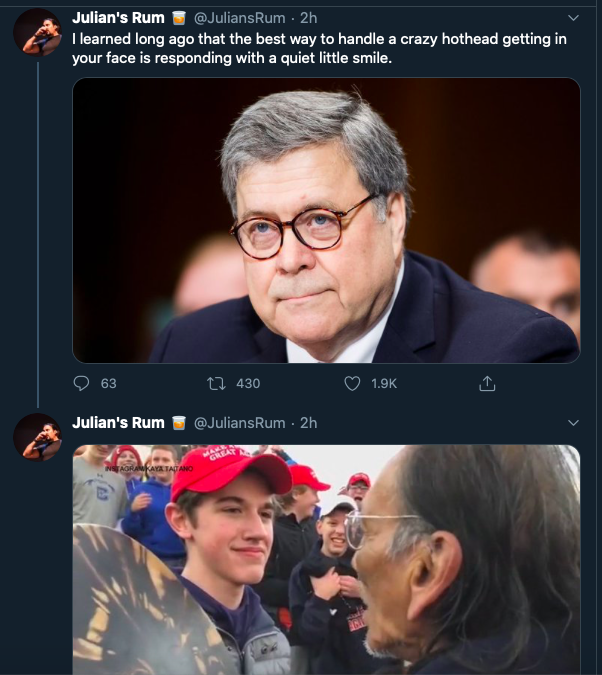
Task: Open the first tweet's 2h timestamp
Action: coord(309,18)
